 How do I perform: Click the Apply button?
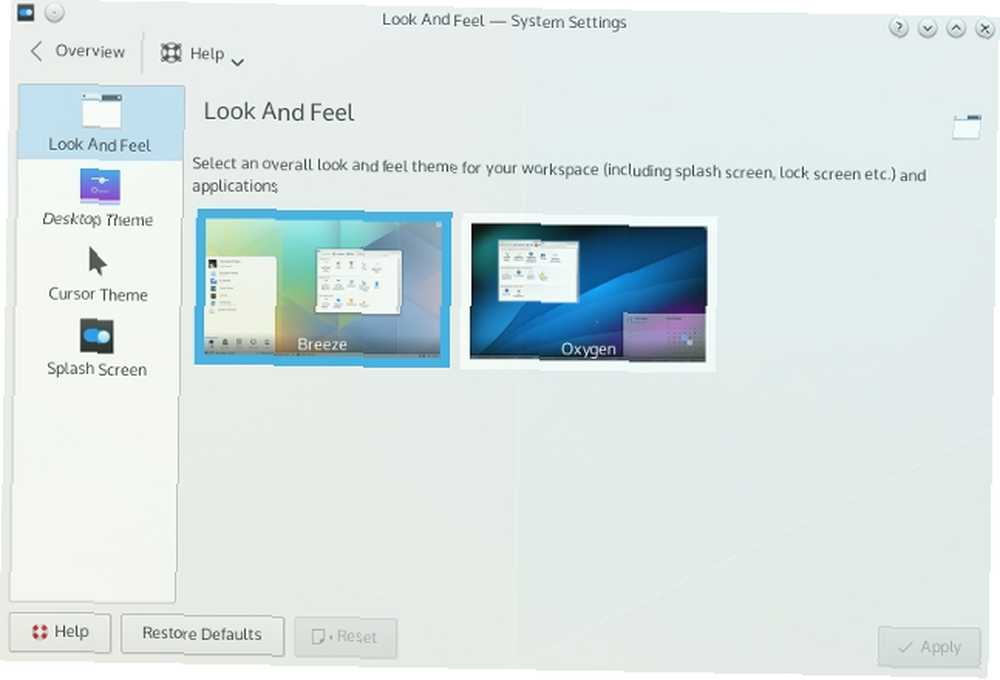pyautogui.click(x=929, y=647)
